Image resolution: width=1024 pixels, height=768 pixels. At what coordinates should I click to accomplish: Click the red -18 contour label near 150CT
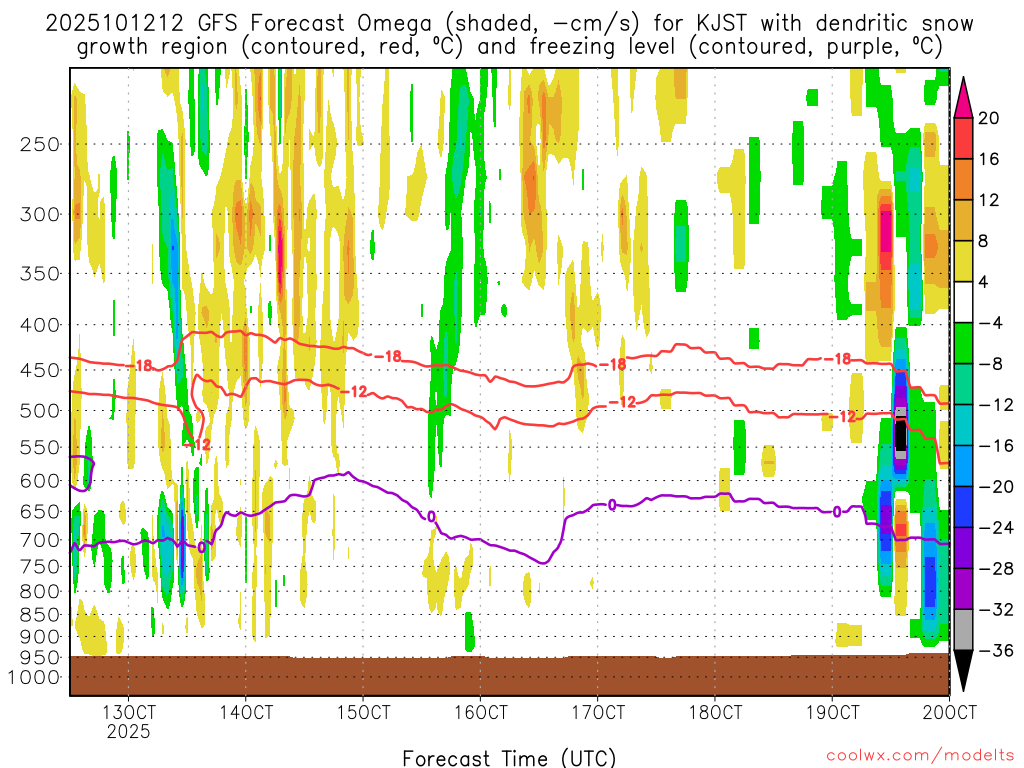[x=387, y=357]
